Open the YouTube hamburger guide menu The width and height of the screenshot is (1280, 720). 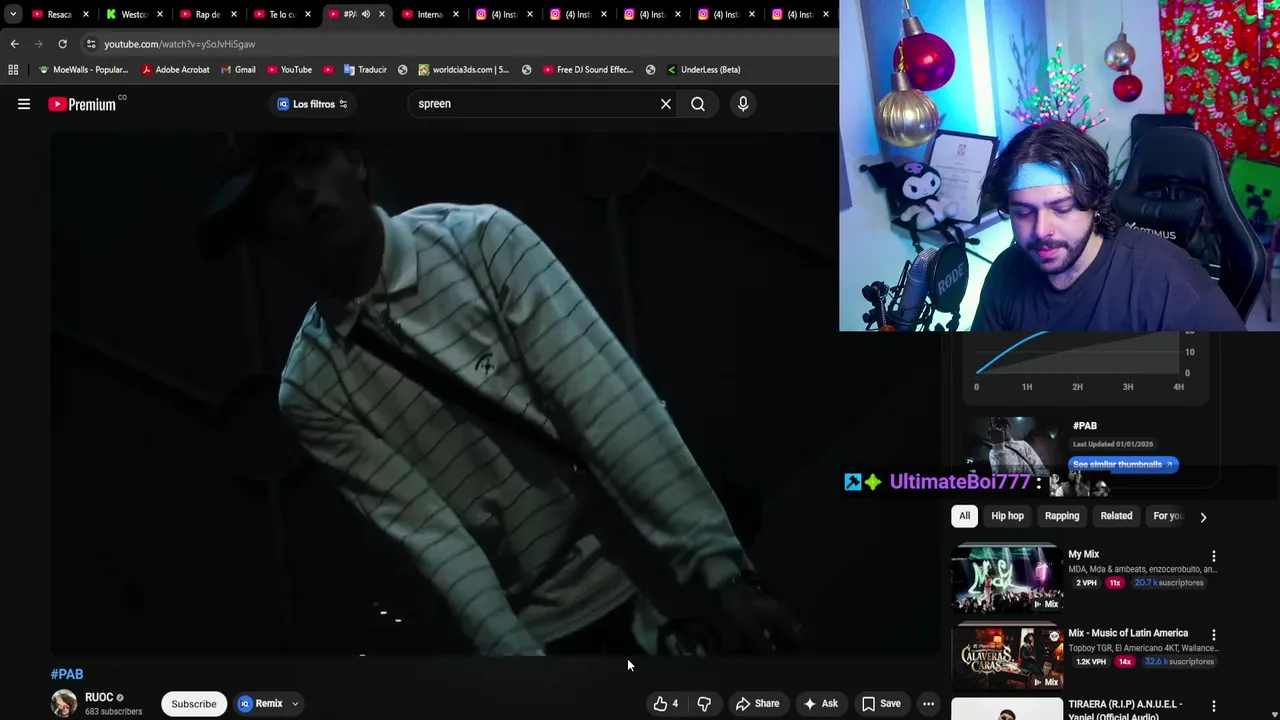coord(24,104)
